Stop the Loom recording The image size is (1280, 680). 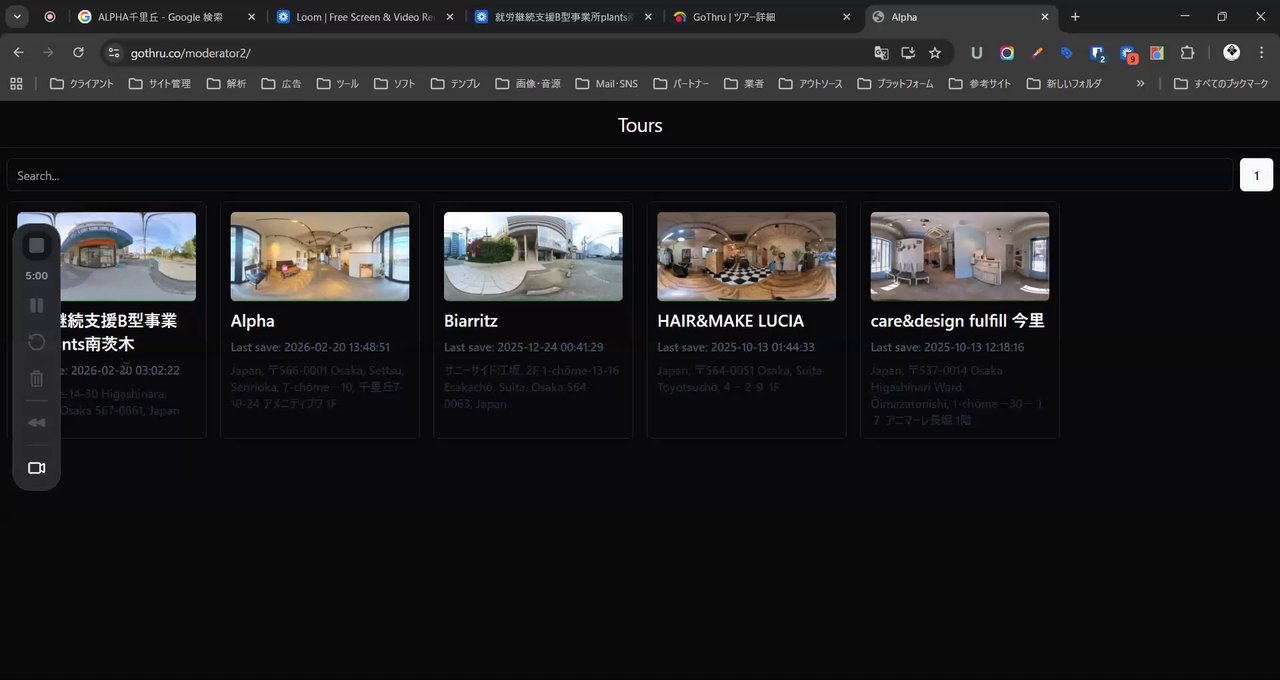pos(37,245)
